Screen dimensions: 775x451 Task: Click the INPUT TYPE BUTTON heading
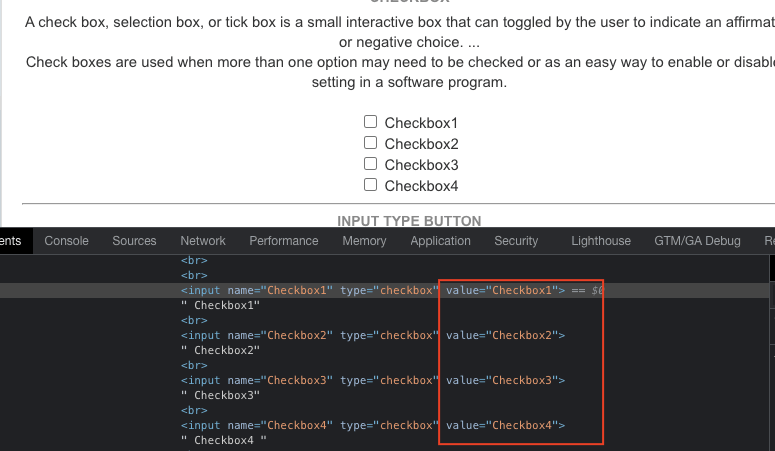click(409, 221)
